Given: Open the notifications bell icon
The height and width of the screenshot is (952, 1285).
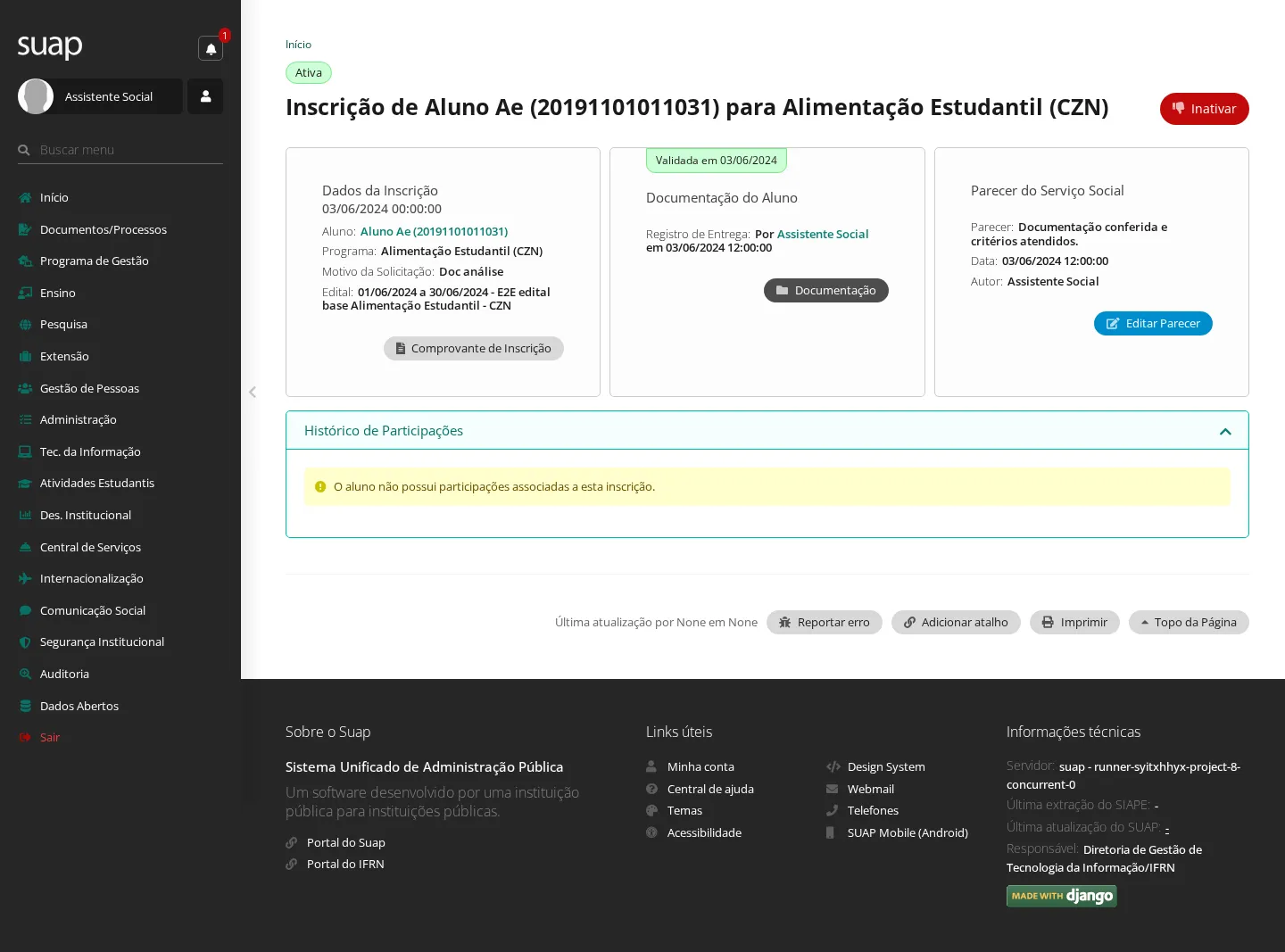Looking at the screenshot, I should [x=211, y=49].
